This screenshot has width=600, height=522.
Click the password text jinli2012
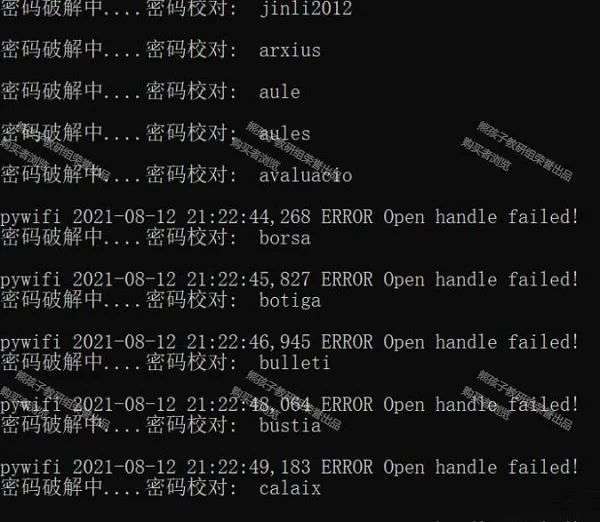click(305, 8)
